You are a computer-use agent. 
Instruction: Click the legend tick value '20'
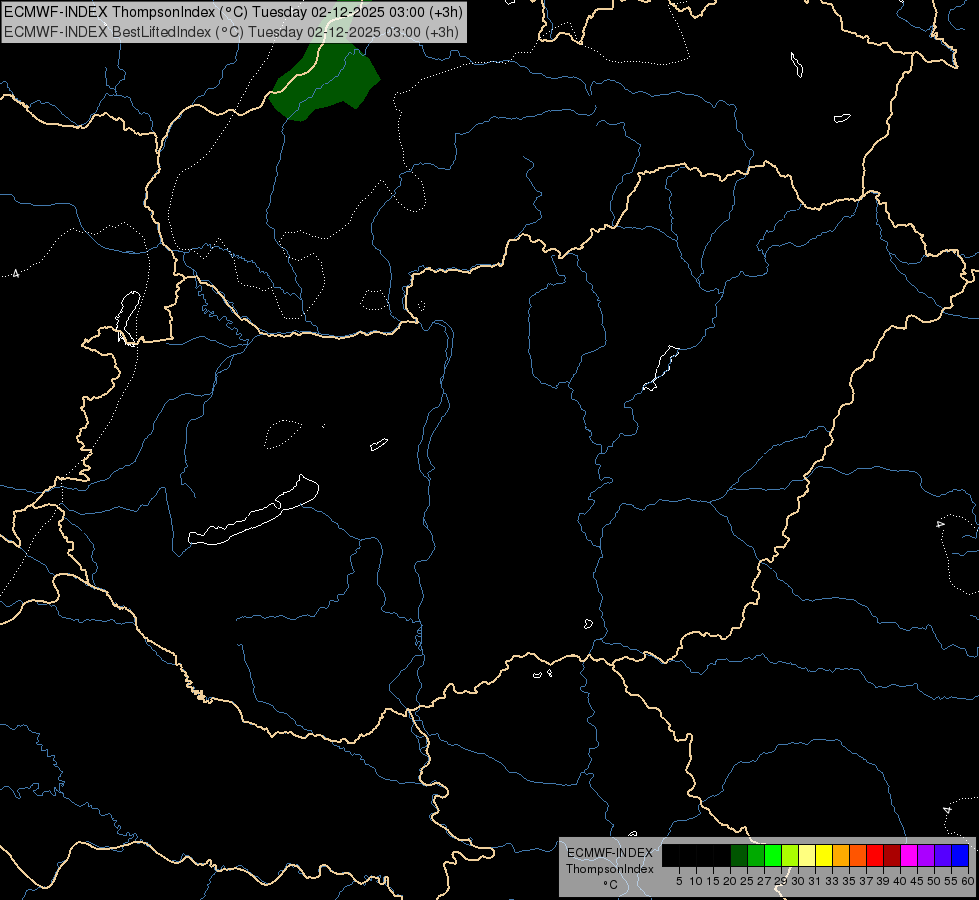[730, 881]
